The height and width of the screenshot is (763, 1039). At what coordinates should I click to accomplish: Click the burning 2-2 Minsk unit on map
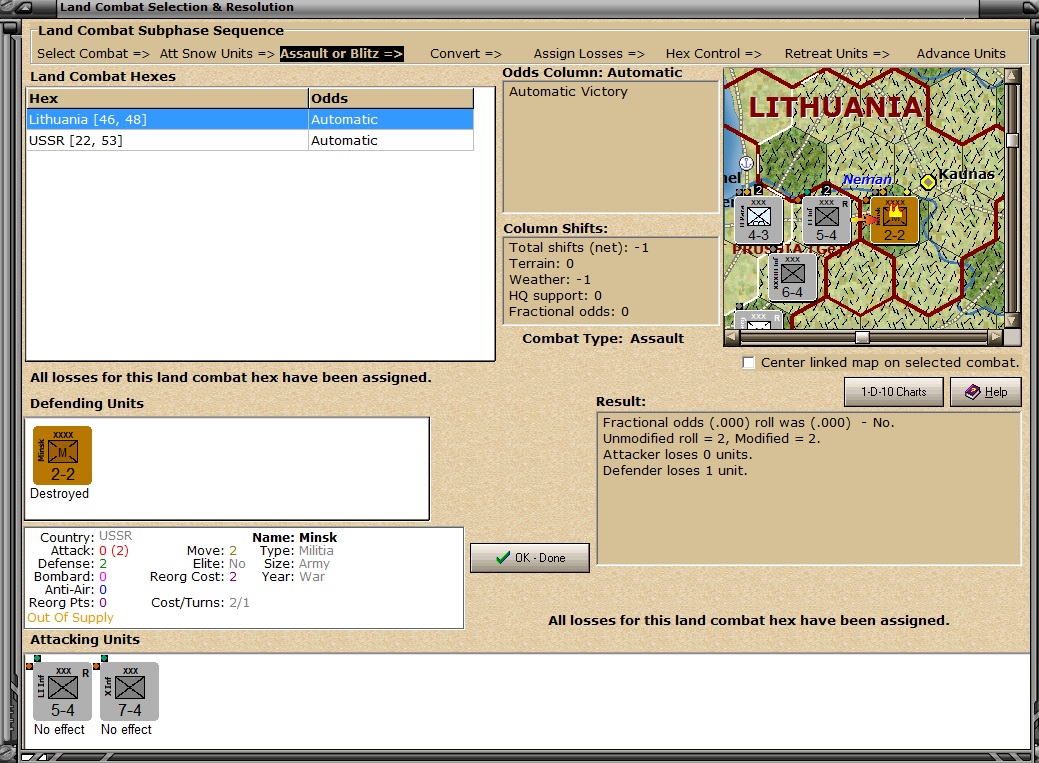point(894,220)
